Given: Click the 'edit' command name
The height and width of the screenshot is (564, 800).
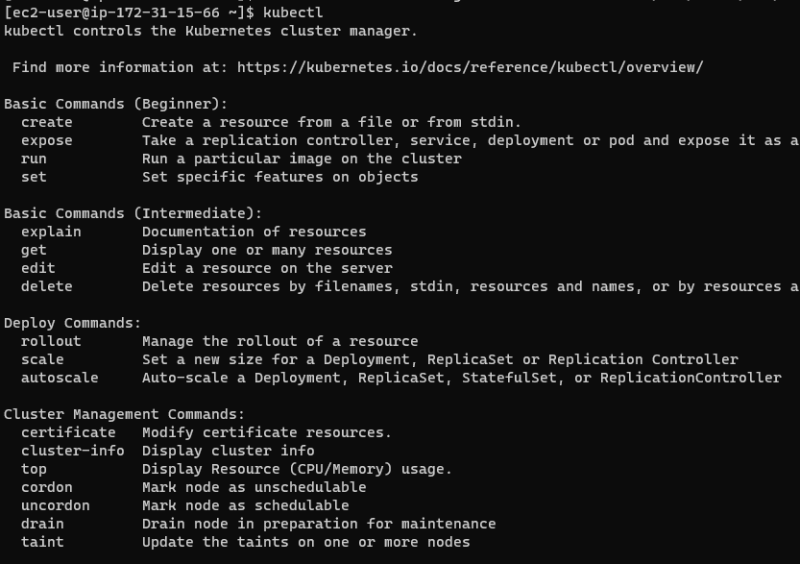Looking at the screenshot, I should click(x=38, y=268).
